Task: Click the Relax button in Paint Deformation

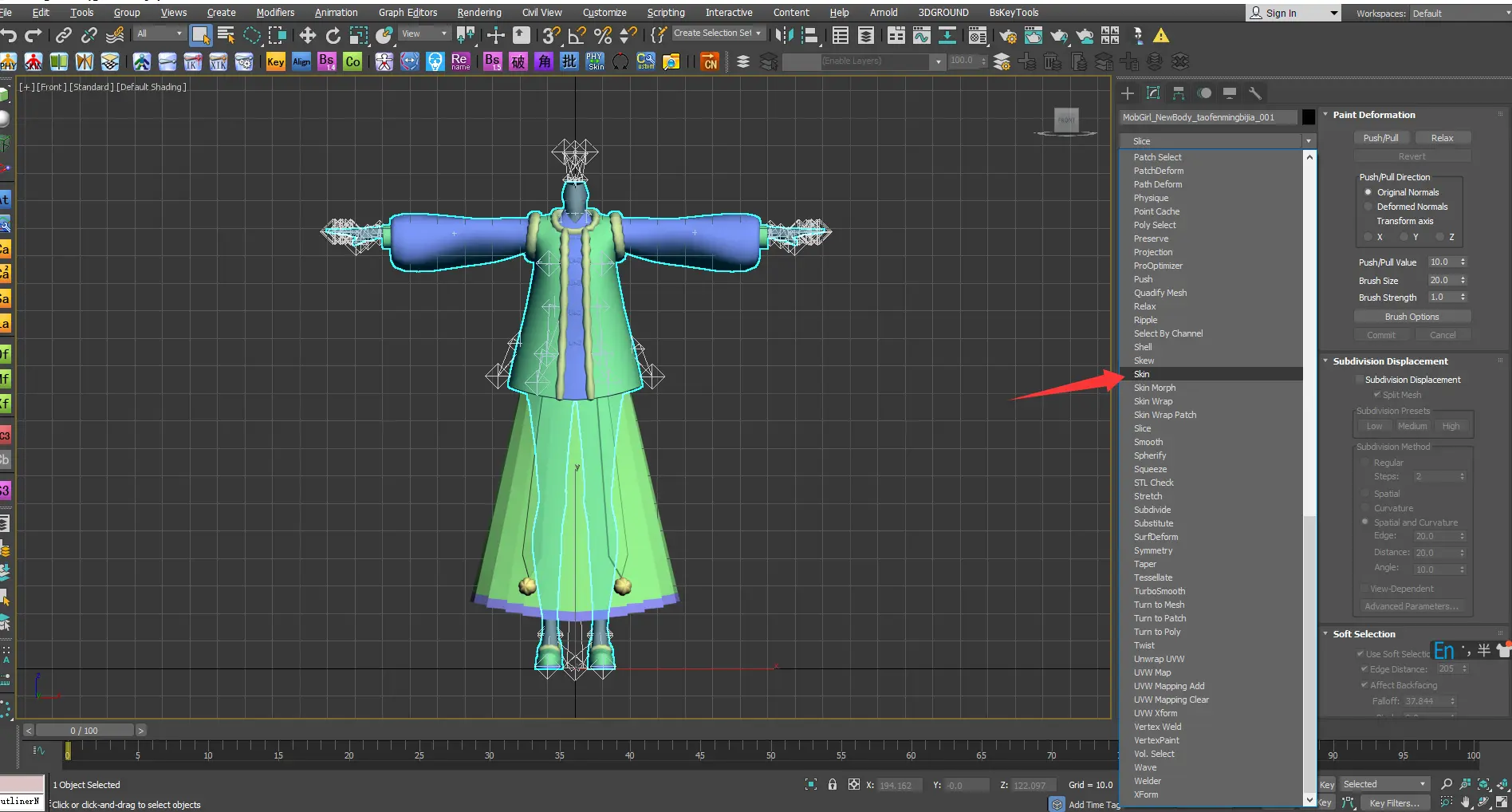Action: click(x=1442, y=138)
